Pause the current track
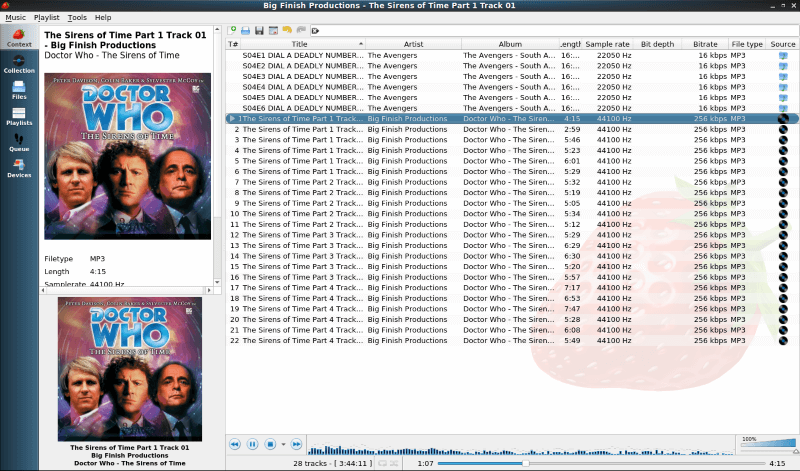The image size is (800, 471). tap(253, 444)
